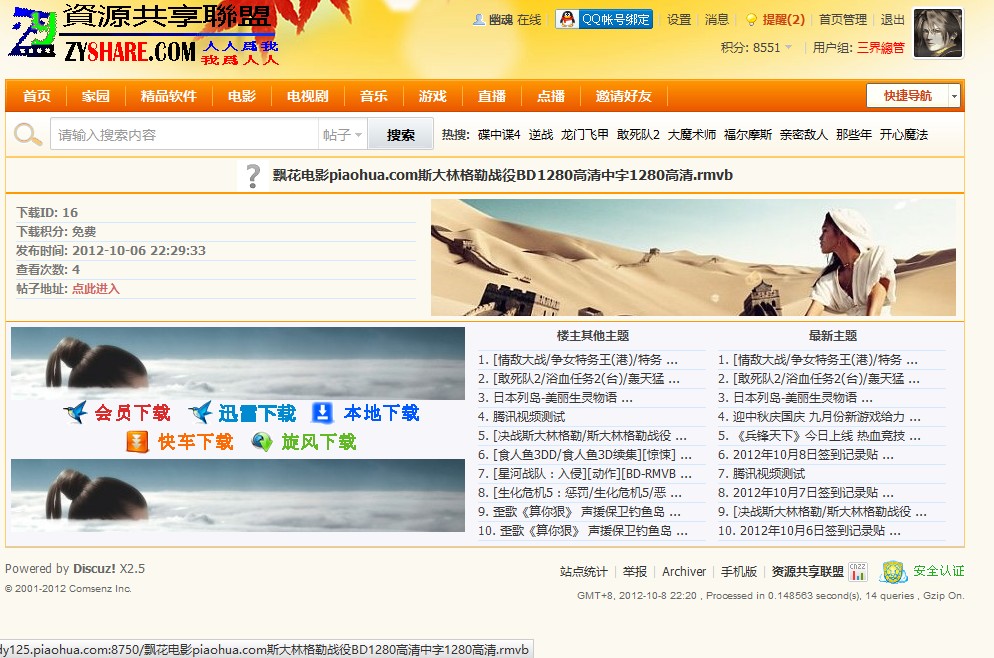Open the 电影 navigation tab
The width and height of the screenshot is (994, 658).
[x=242, y=96]
